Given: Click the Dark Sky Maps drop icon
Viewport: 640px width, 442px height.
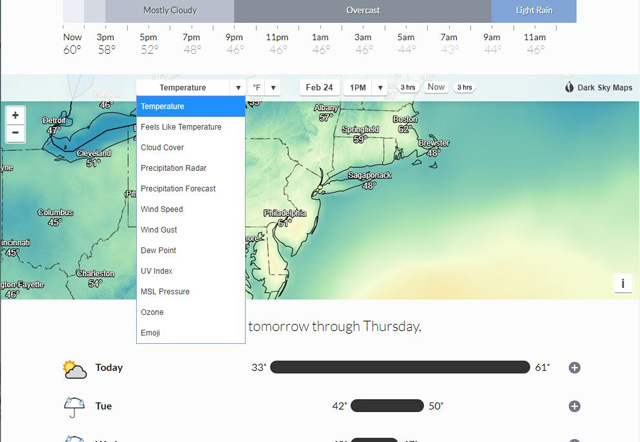Looking at the screenshot, I should coord(569,87).
